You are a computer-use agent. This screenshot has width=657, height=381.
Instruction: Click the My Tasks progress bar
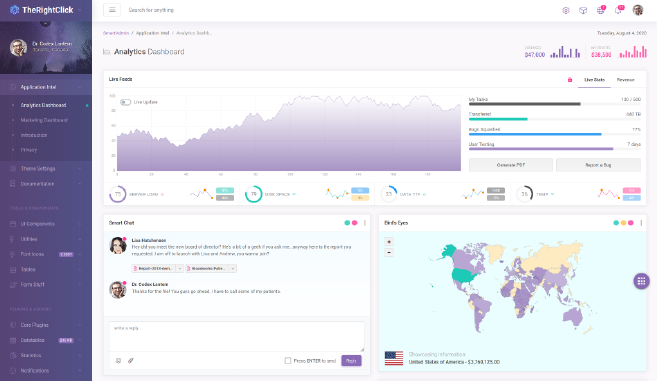(x=555, y=104)
